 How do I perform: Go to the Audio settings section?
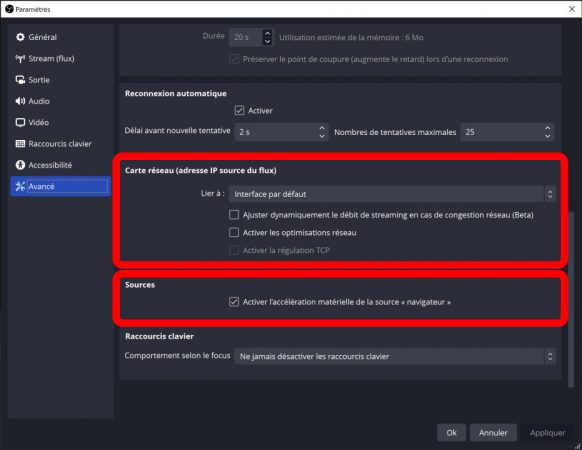(61, 101)
